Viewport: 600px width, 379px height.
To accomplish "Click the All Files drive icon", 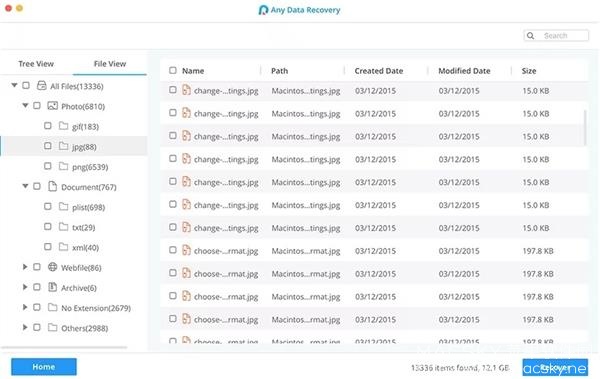I will pyautogui.click(x=42, y=85).
